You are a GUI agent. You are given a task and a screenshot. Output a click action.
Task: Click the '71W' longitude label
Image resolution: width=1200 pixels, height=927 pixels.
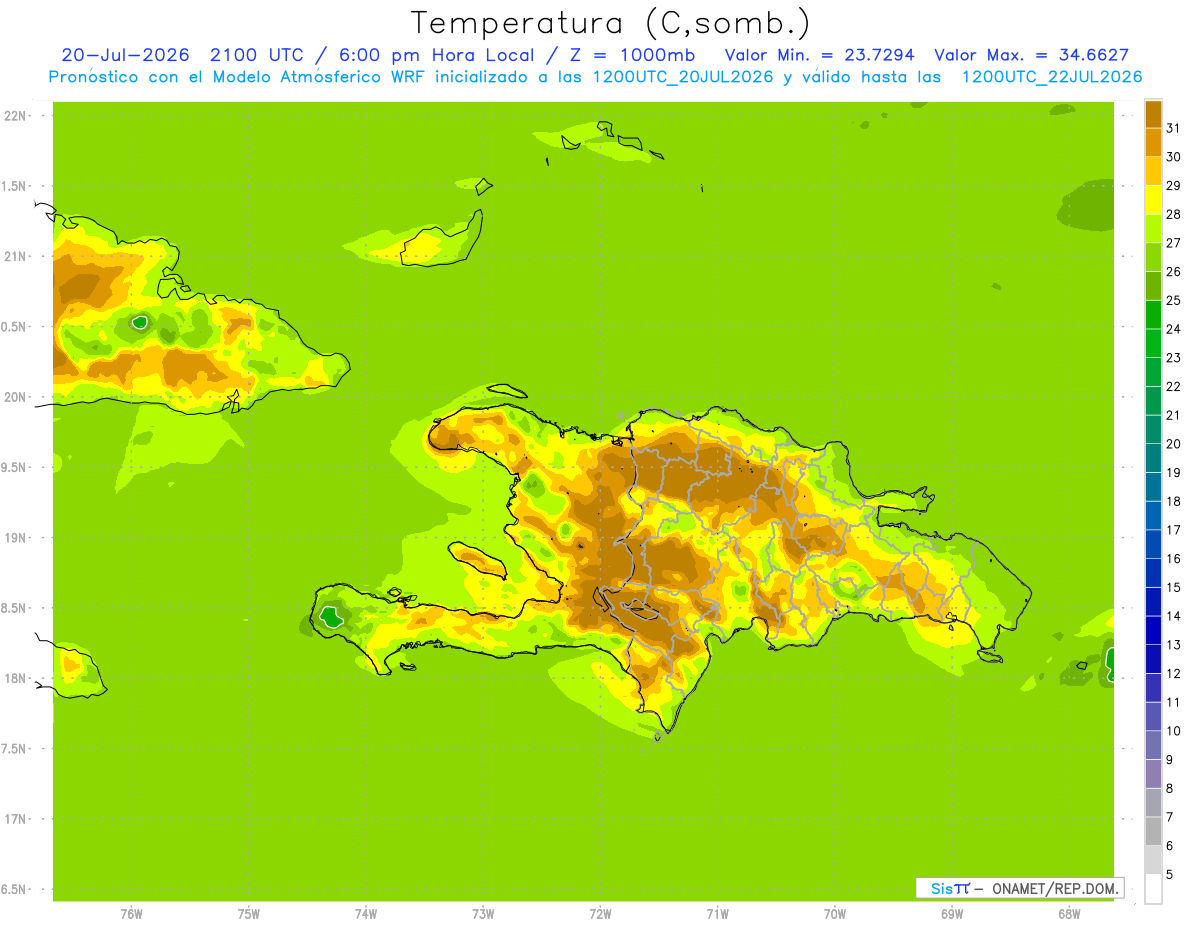pyautogui.click(x=717, y=914)
